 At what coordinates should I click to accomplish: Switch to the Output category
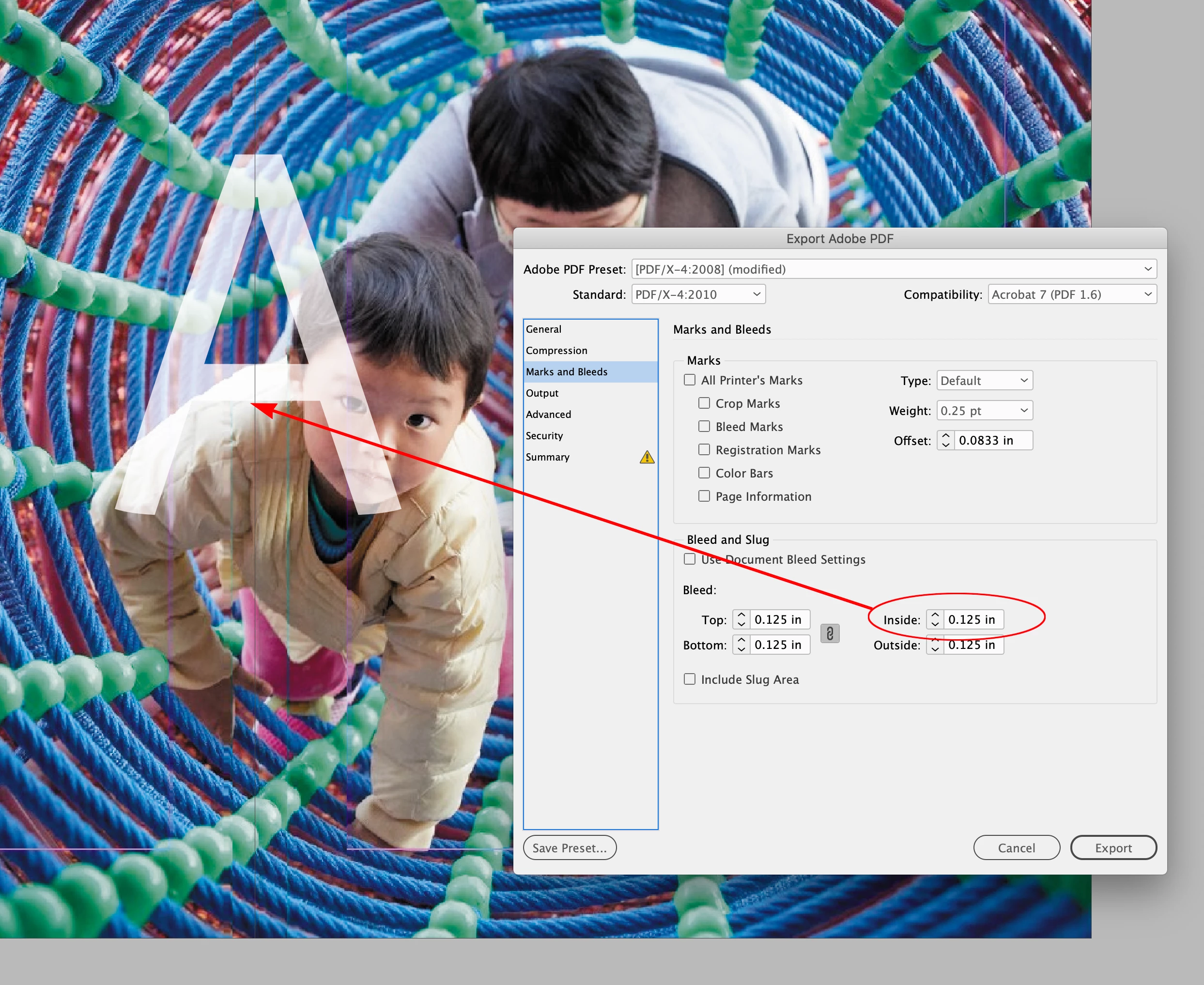click(x=542, y=393)
